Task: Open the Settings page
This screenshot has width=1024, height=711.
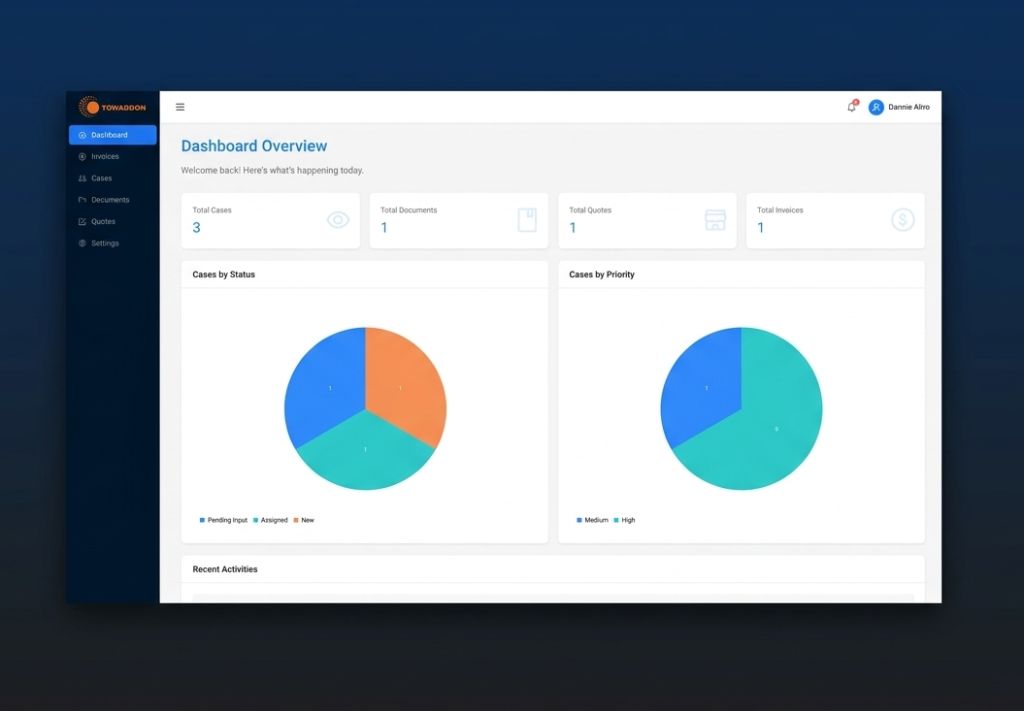Action: click(x=112, y=243)
